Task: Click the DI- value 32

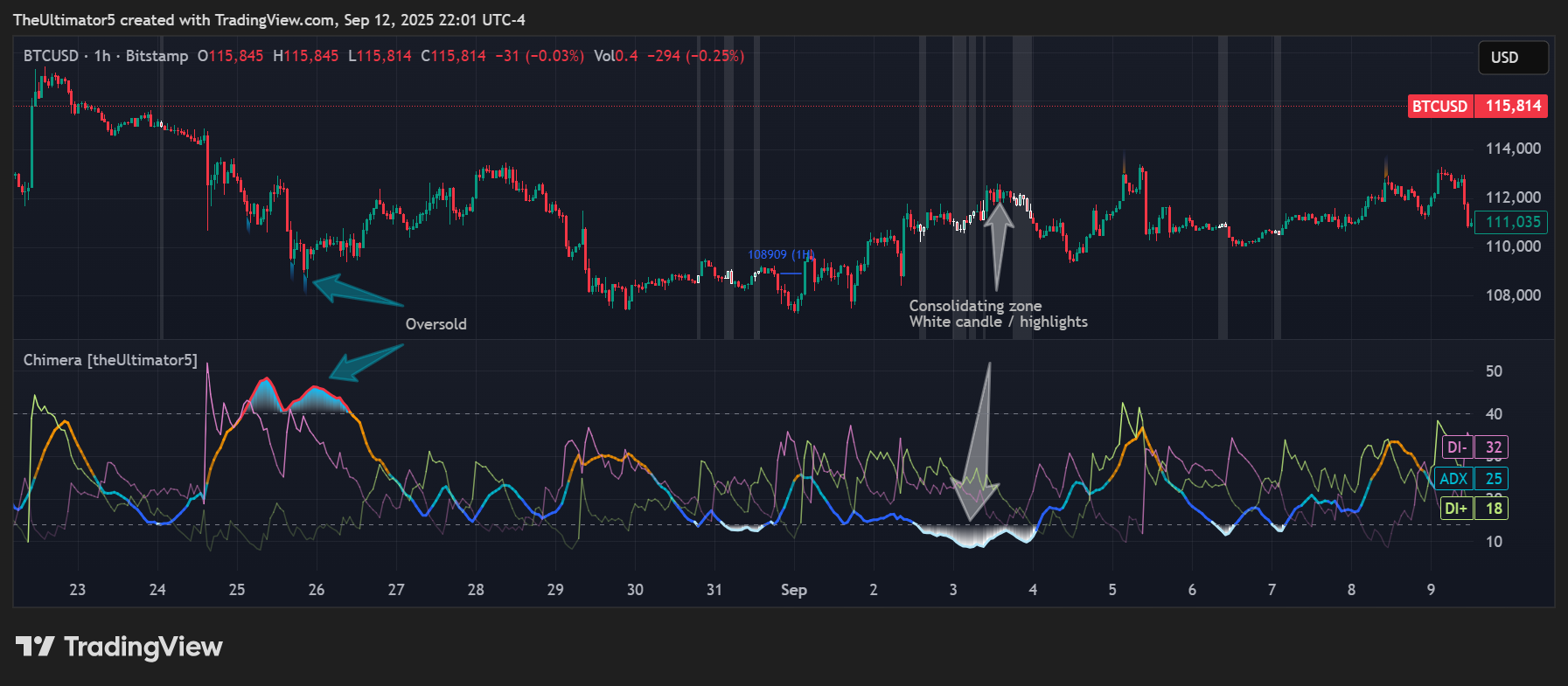Action: pos(1493,447)
